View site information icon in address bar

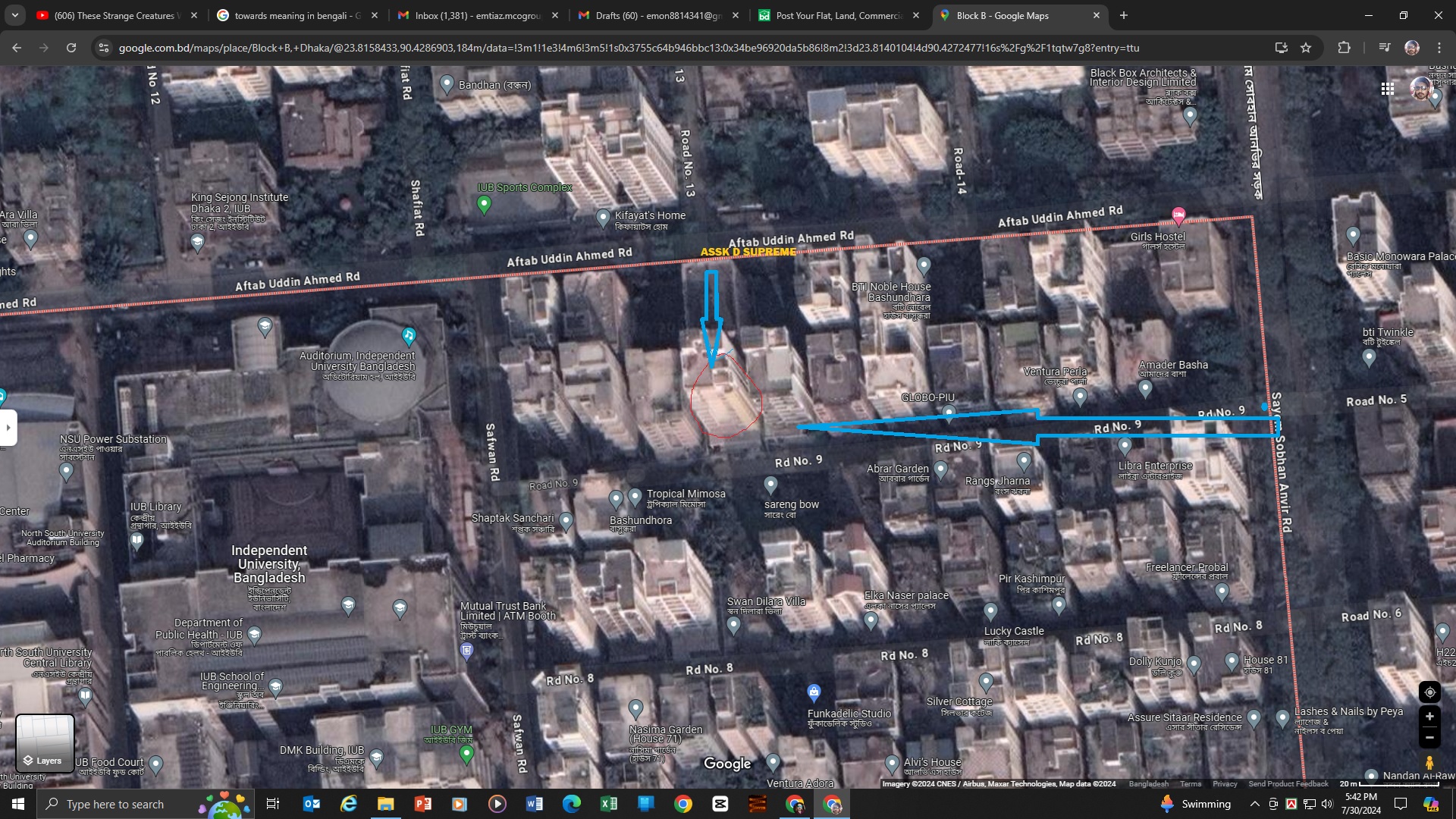[x=104, y=48]
